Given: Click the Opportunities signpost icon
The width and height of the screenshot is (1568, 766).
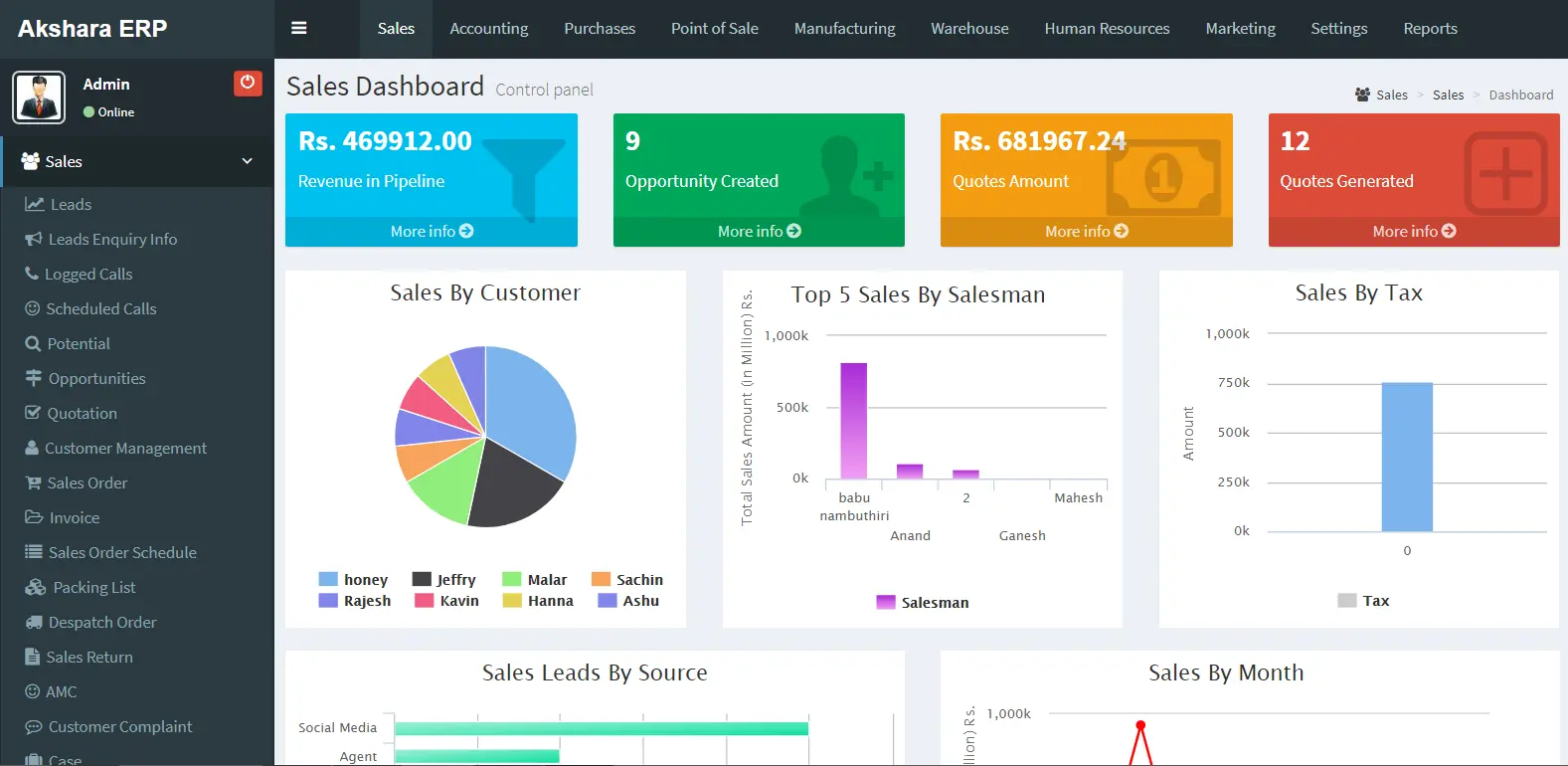Looking at the screenshot, I should [x=34, y=378].
